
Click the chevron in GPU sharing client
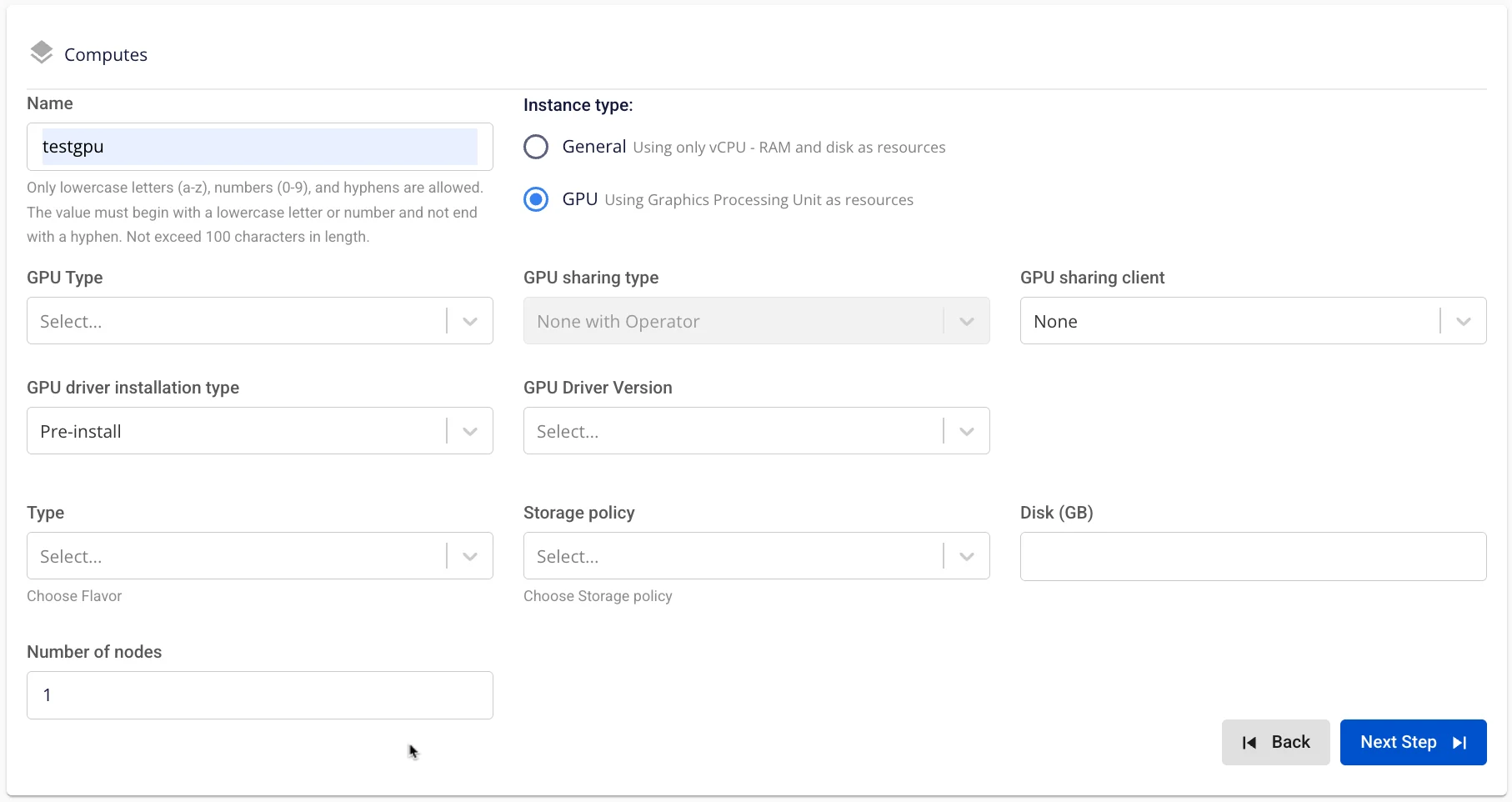point(1464,321)
